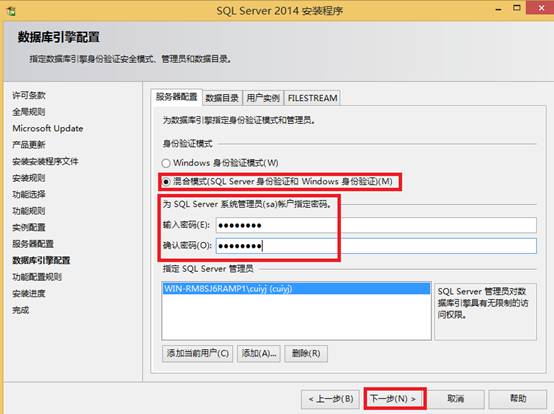Click the SQL Server installer title bar icon

(12, 11)
